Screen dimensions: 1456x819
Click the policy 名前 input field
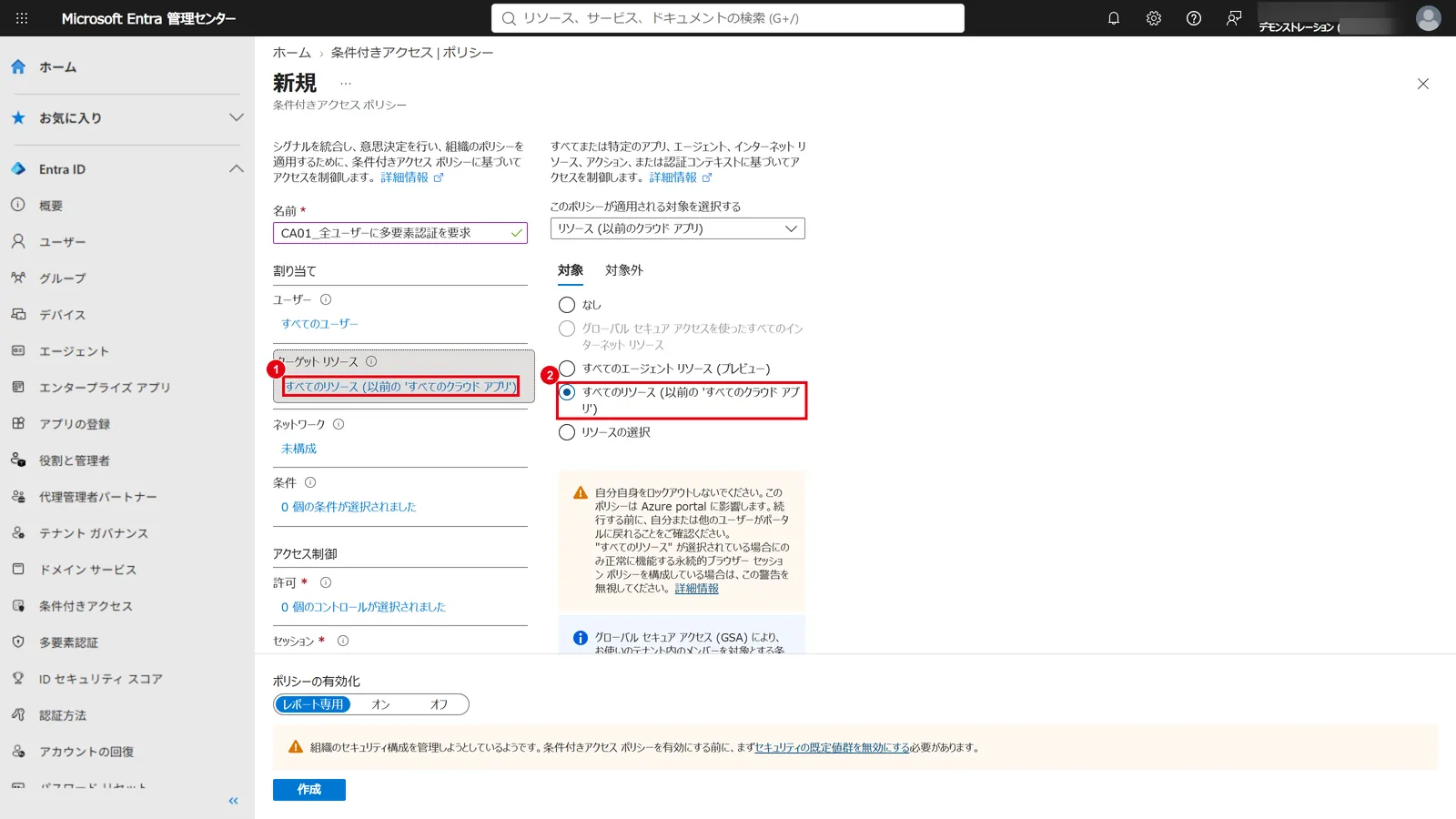click(x=400, y=233)
